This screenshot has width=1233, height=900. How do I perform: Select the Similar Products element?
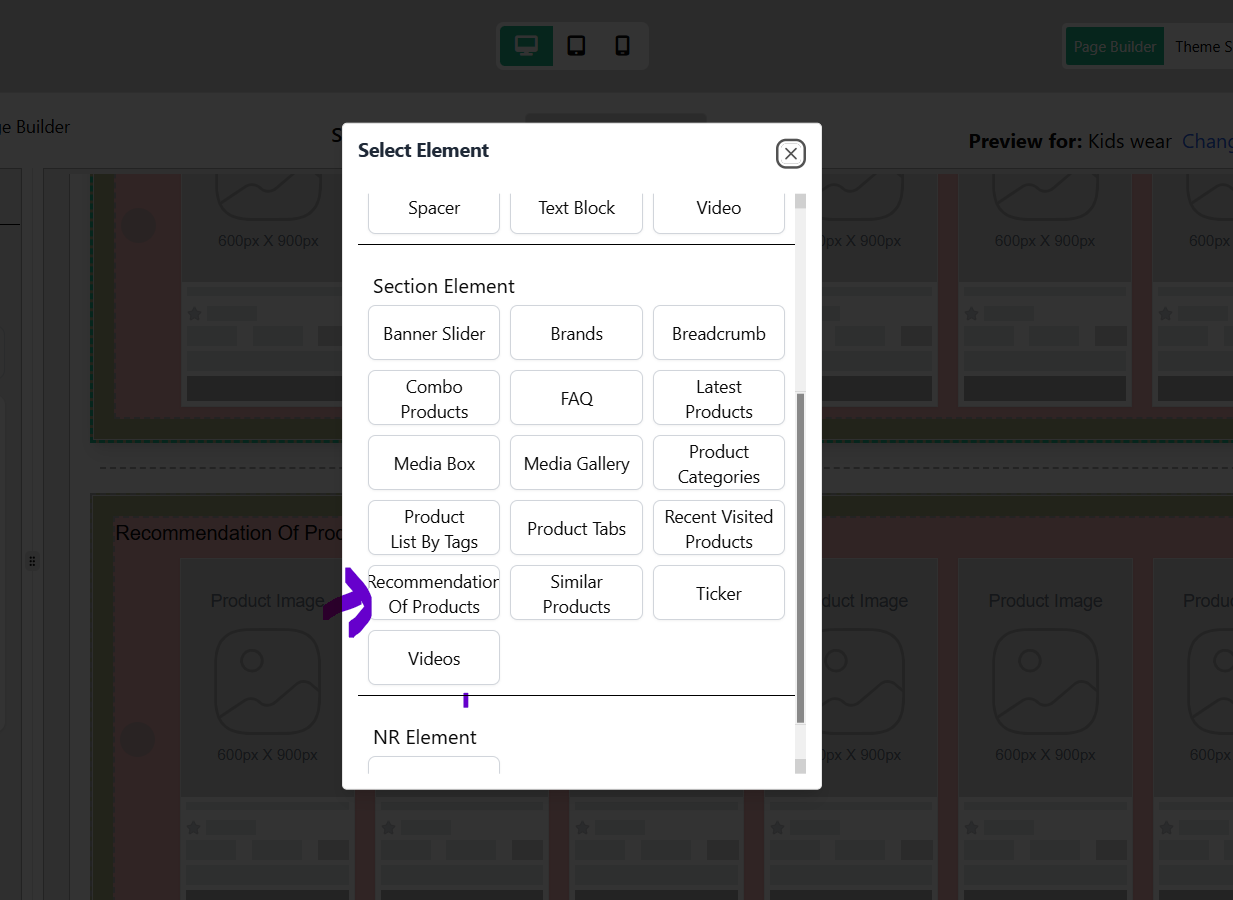click(576, 593)
